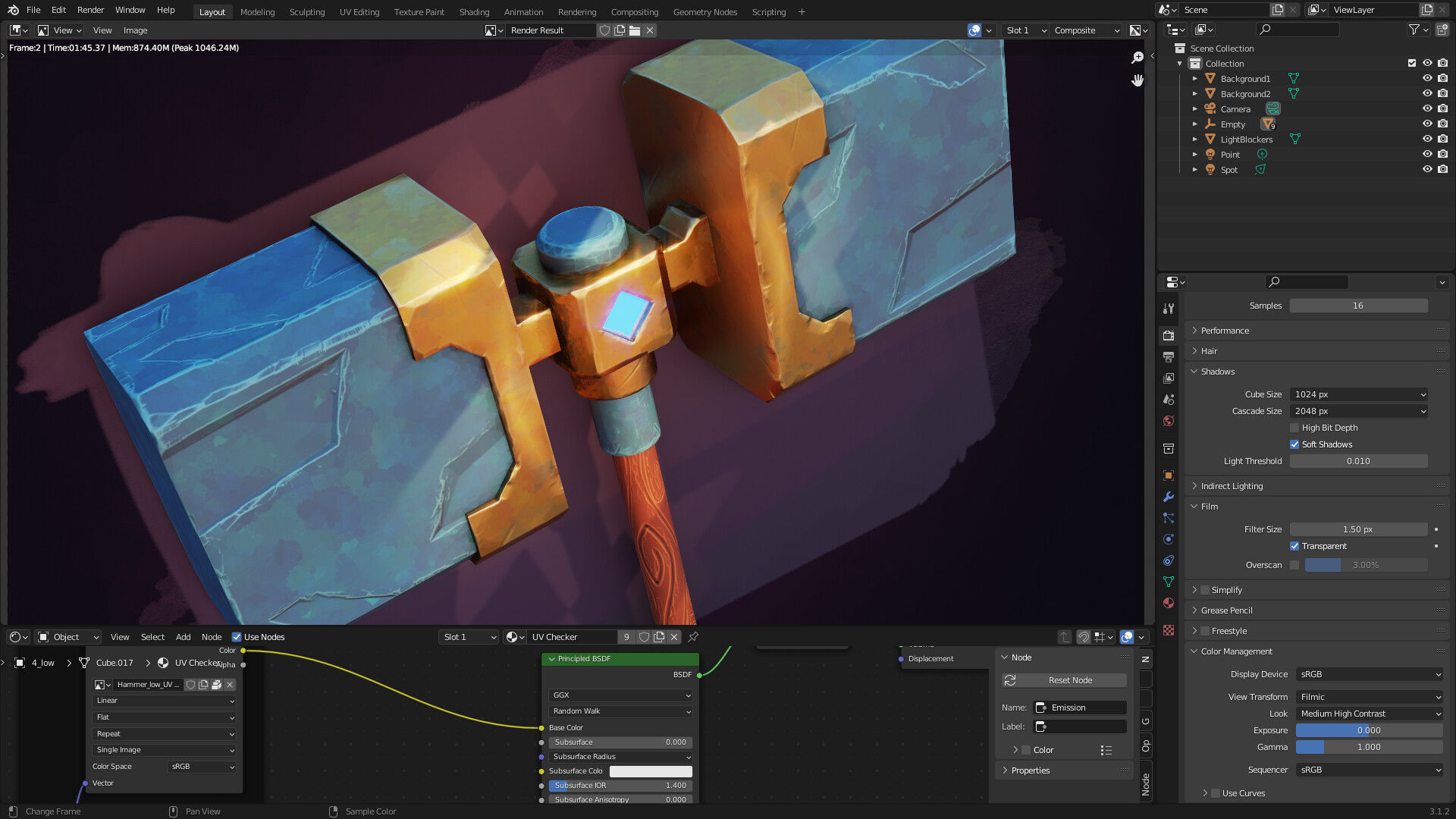Open the Particles properties tab
Image resolution: width=1456 pixels, height=819 pixels.
(x=1169, y=518)
